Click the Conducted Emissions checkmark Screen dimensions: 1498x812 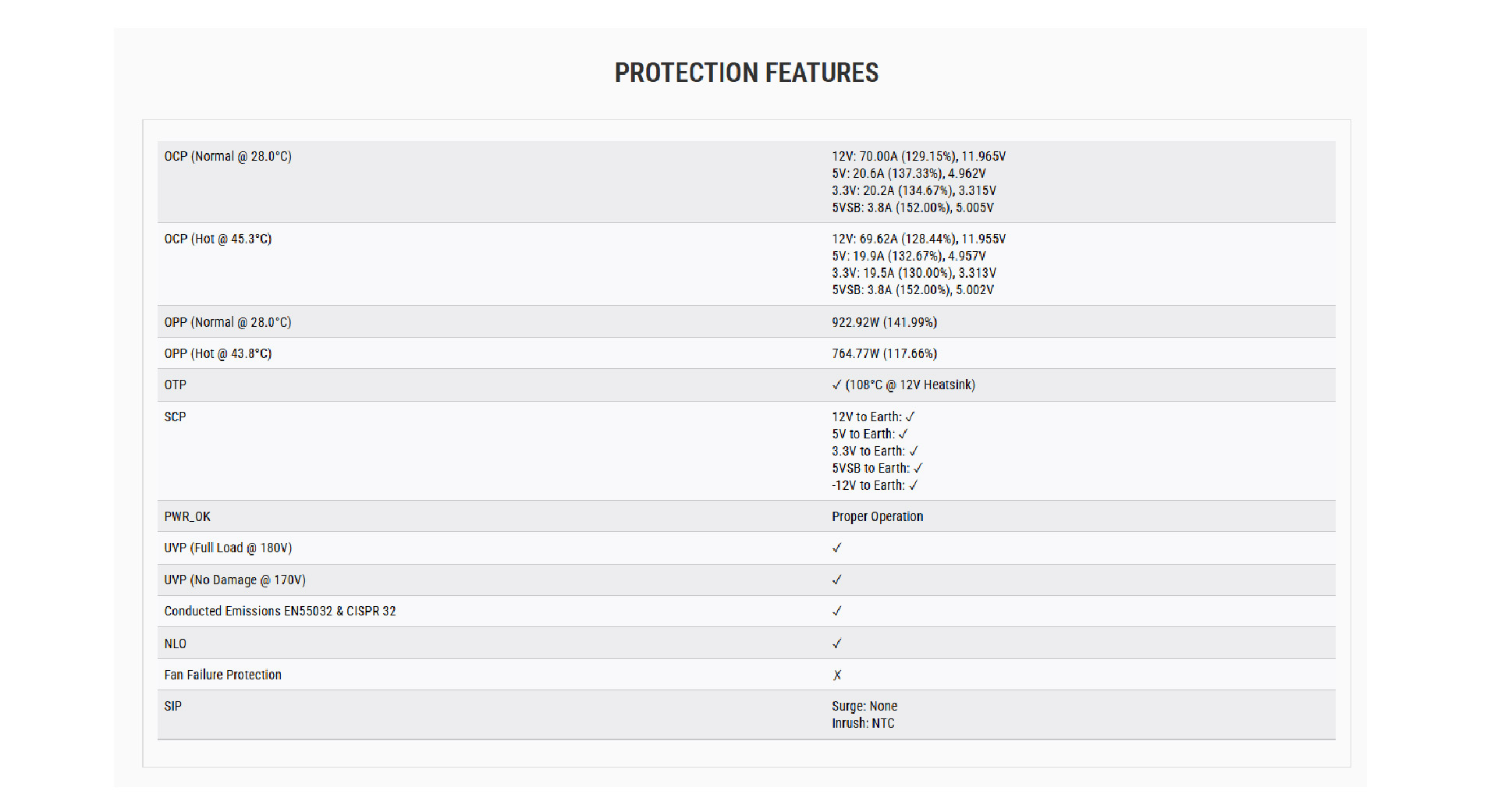pyautogui.click(x=836, y=611)
